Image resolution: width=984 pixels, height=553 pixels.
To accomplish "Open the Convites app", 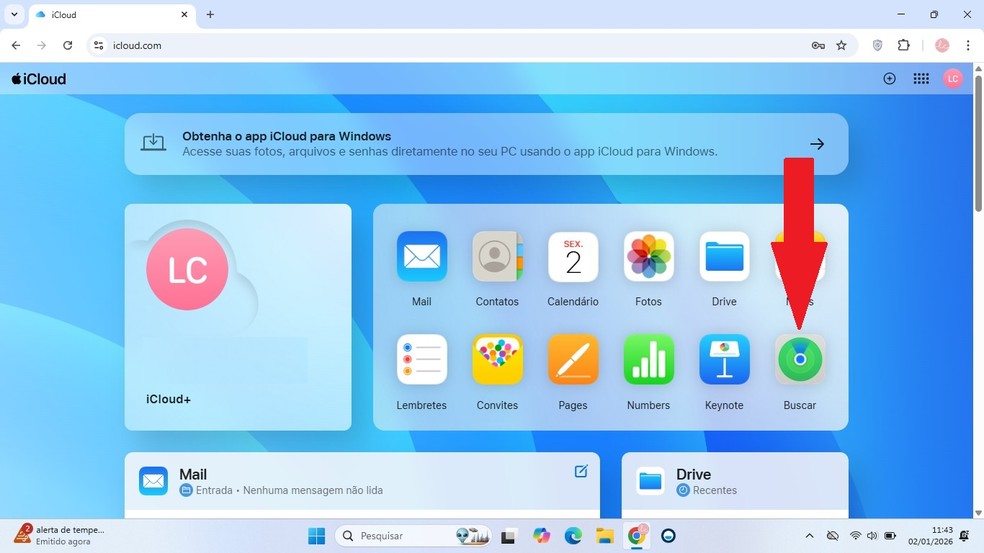I will point(497,360).
